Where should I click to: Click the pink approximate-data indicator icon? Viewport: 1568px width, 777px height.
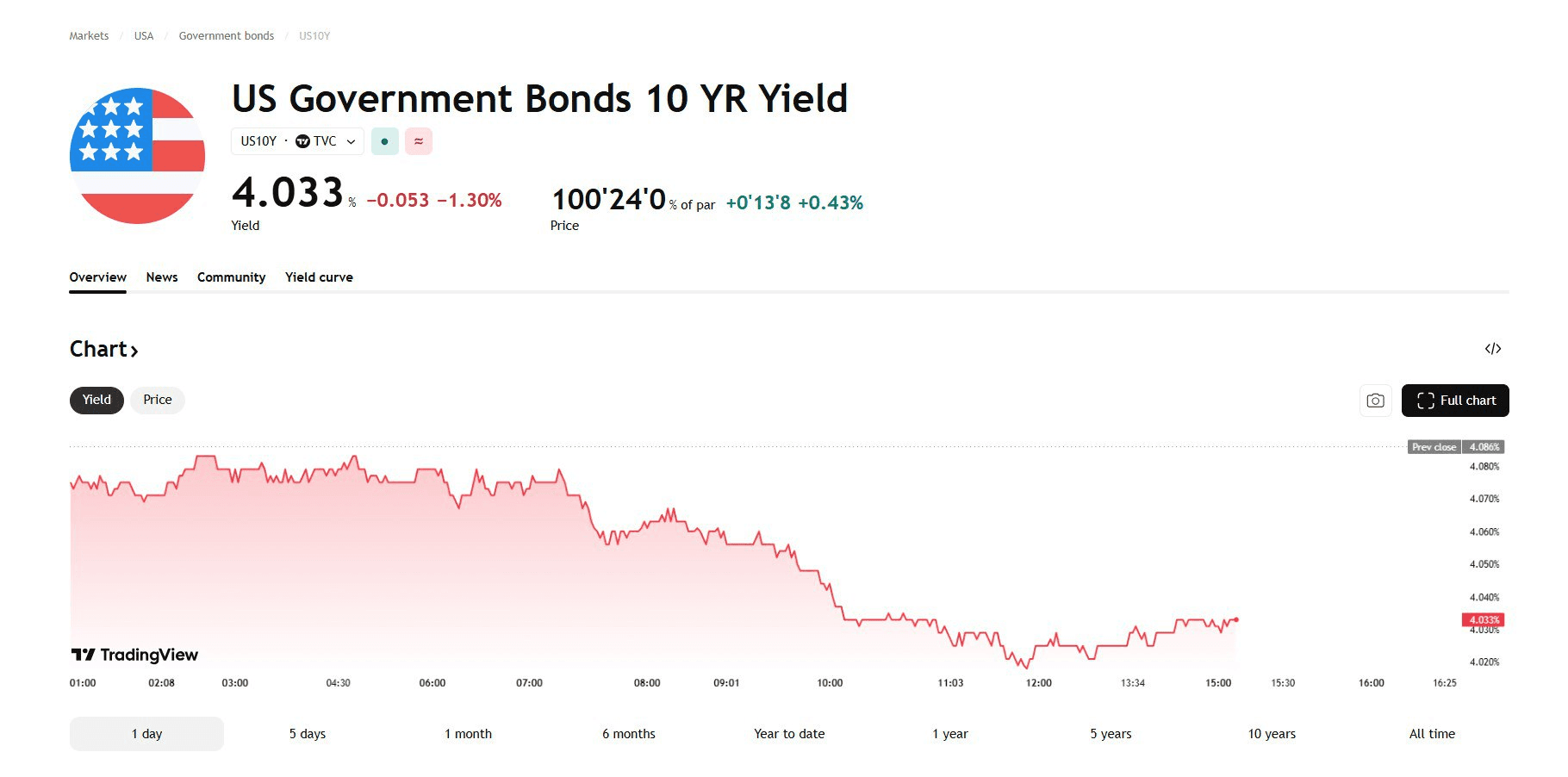(x=419, y=141)
